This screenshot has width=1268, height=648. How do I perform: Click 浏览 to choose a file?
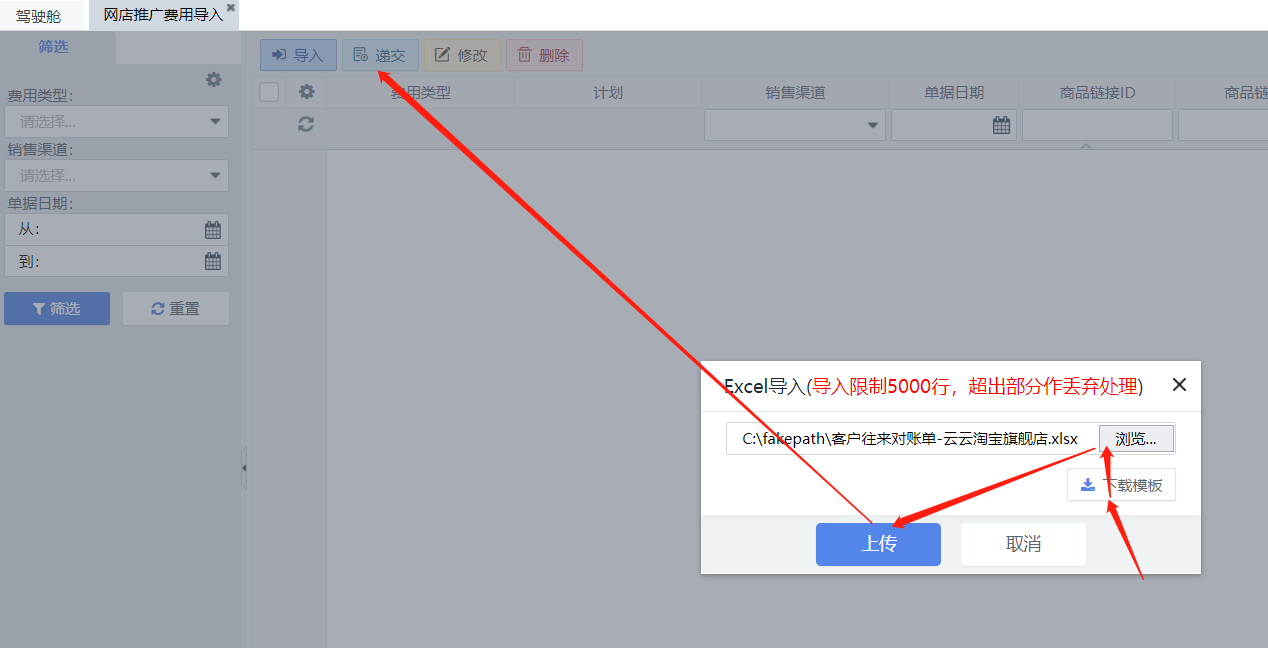[1136, 438]
